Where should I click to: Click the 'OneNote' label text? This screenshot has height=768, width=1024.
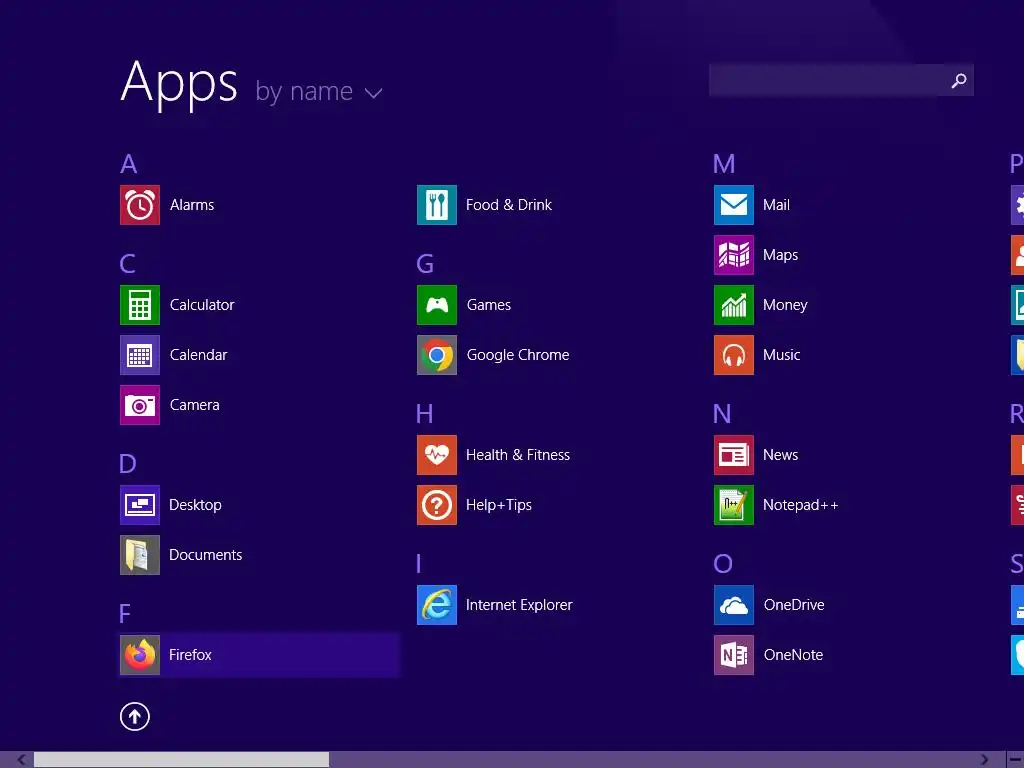click(x=793, y=655)
